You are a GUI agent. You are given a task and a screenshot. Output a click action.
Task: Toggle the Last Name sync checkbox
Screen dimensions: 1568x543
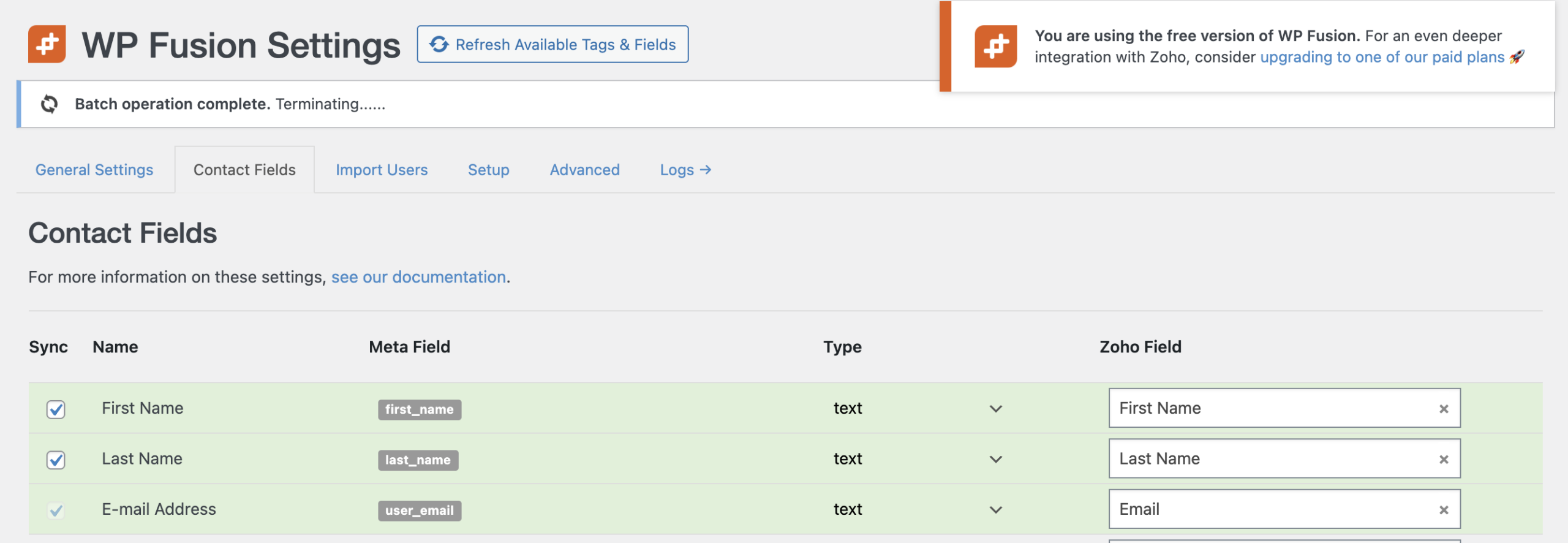click(56, 460)
